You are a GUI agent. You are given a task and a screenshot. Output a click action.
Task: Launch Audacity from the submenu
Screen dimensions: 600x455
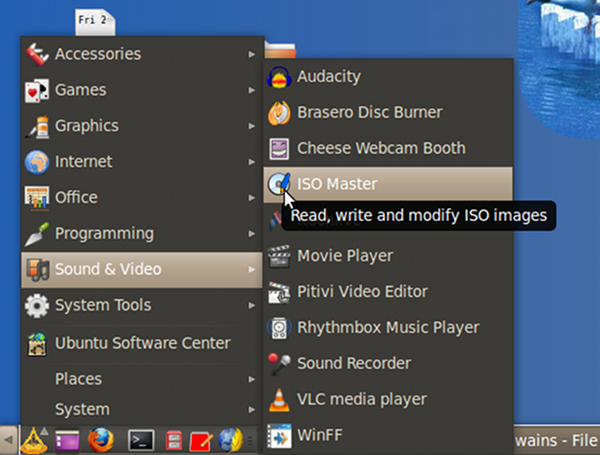point(388,77)
